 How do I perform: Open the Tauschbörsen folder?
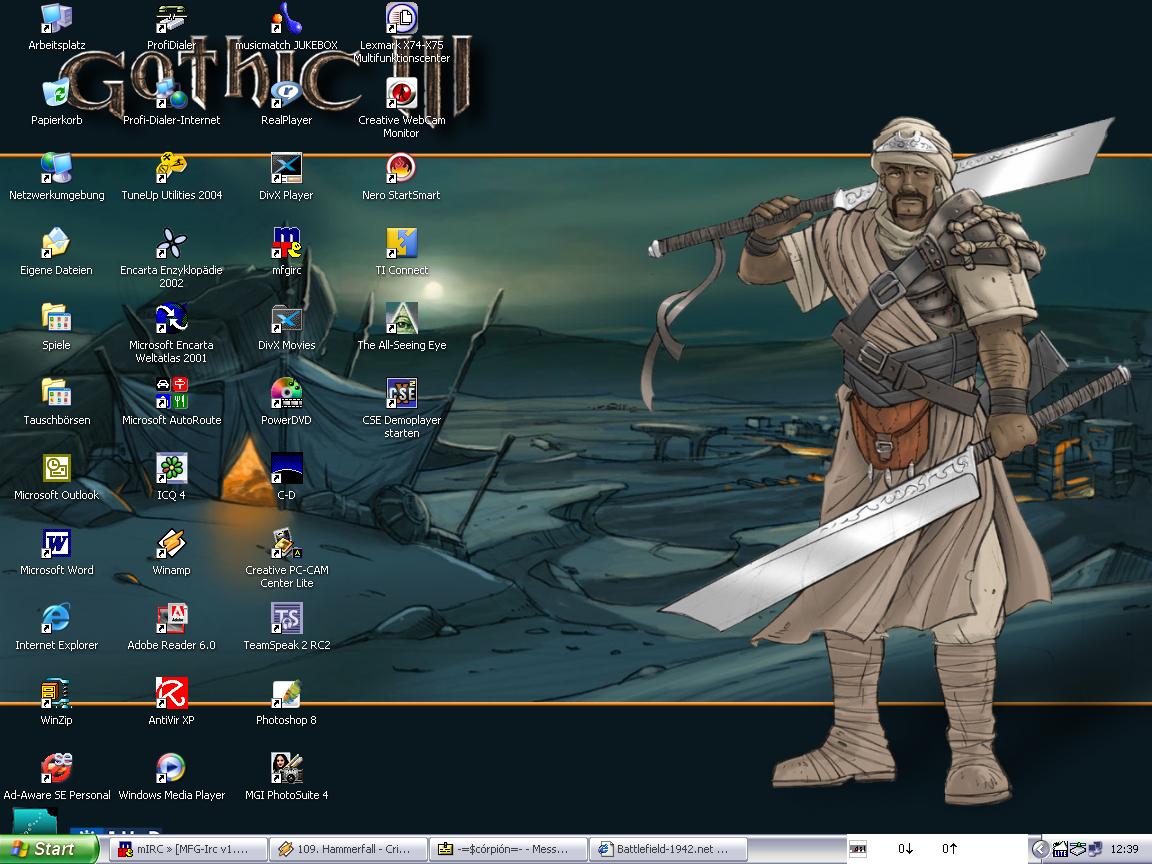click(x=56, y=402)
